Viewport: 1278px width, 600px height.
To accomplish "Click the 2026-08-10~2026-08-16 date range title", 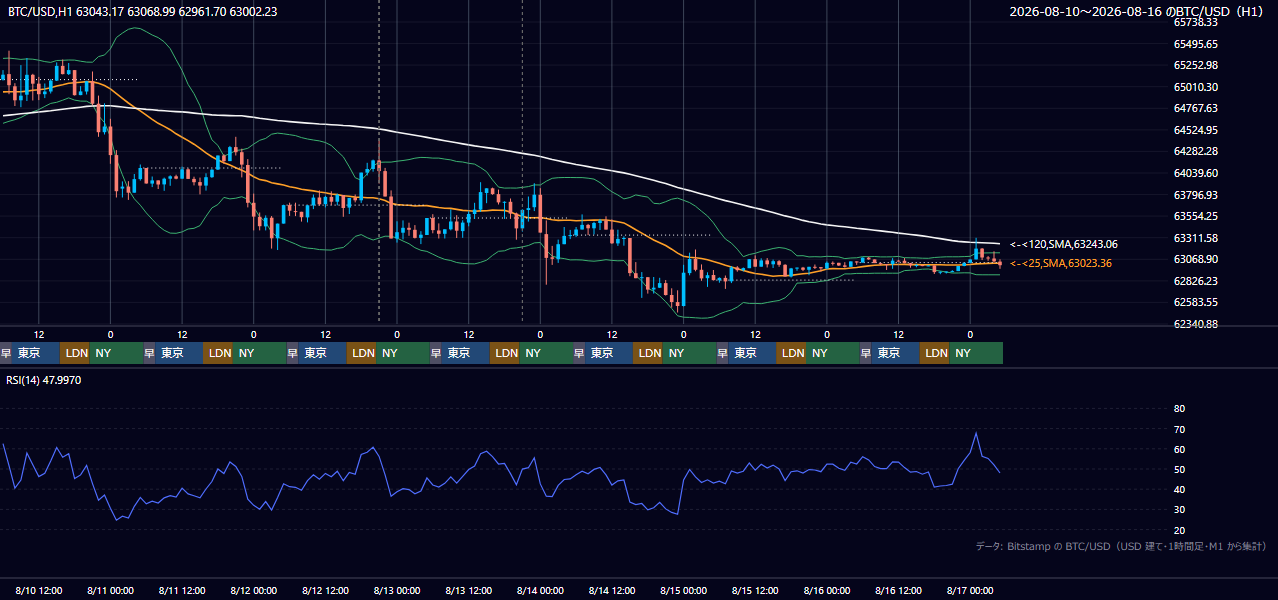I will click(x=1137, y=11).
